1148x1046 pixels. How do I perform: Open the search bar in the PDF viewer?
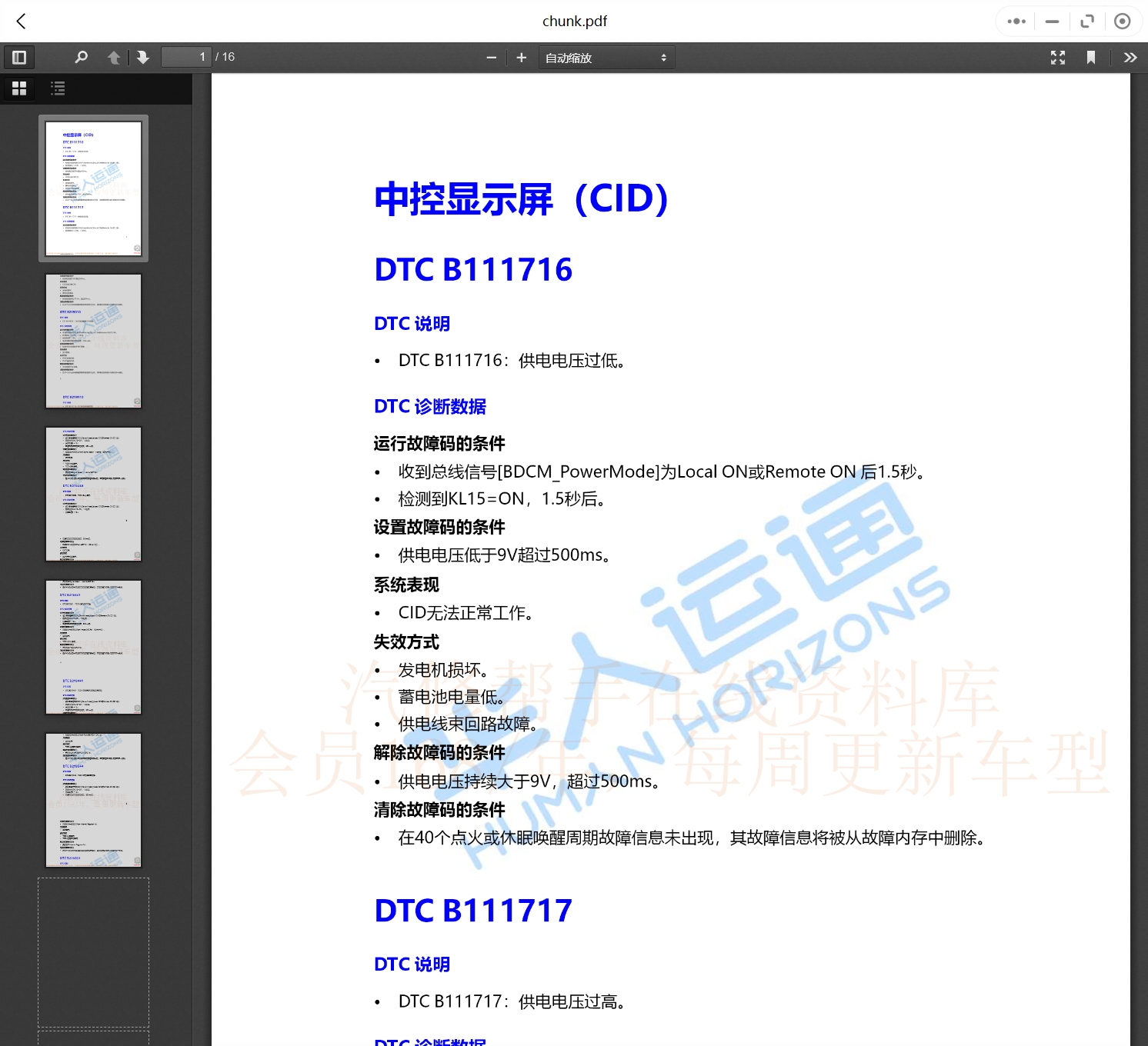[81, 57]
